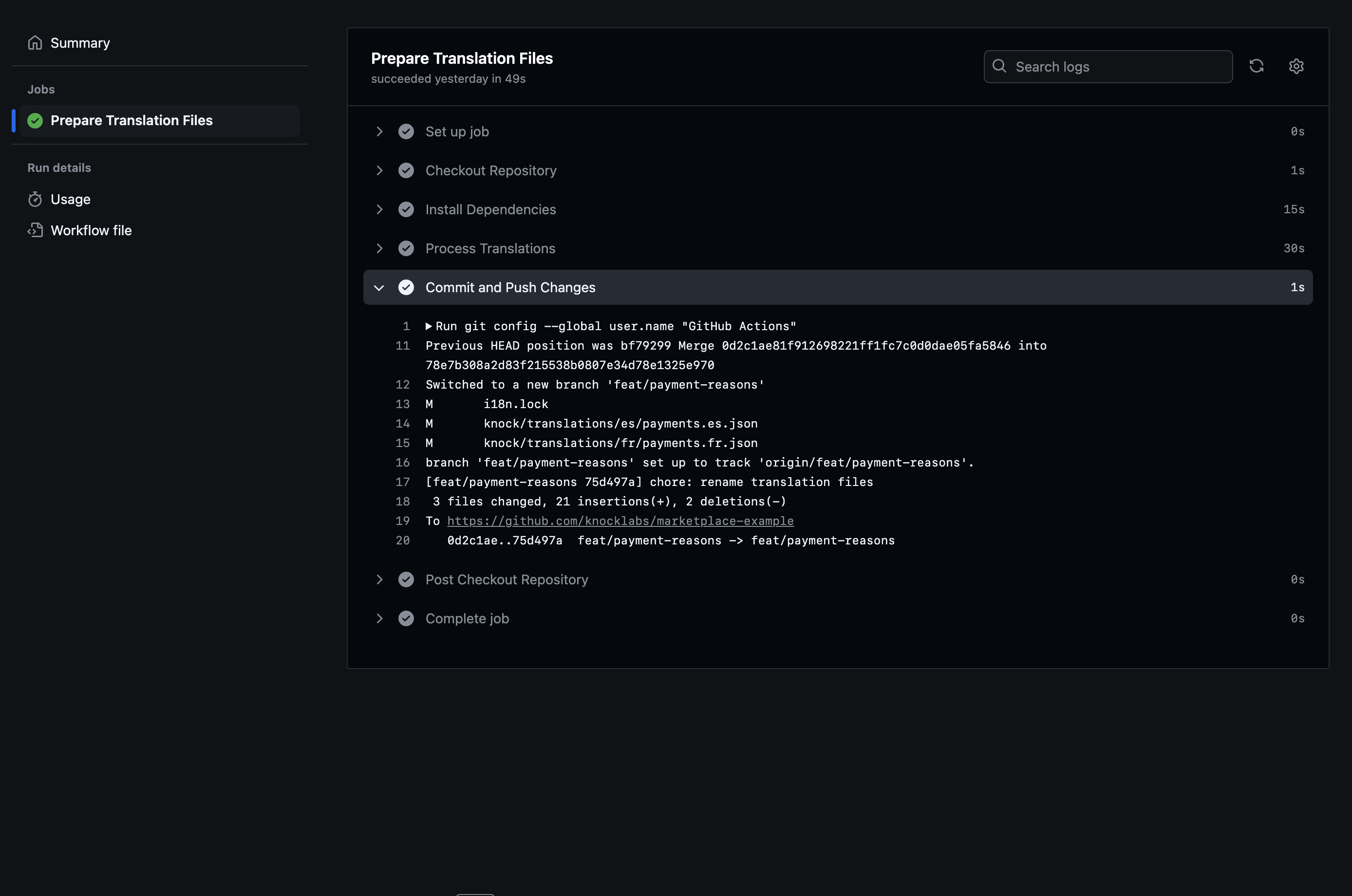Click line 12 switched branch log entry
Image resolution: width=1352 pixels, height=896 pixels.
[x=594, y=385]
